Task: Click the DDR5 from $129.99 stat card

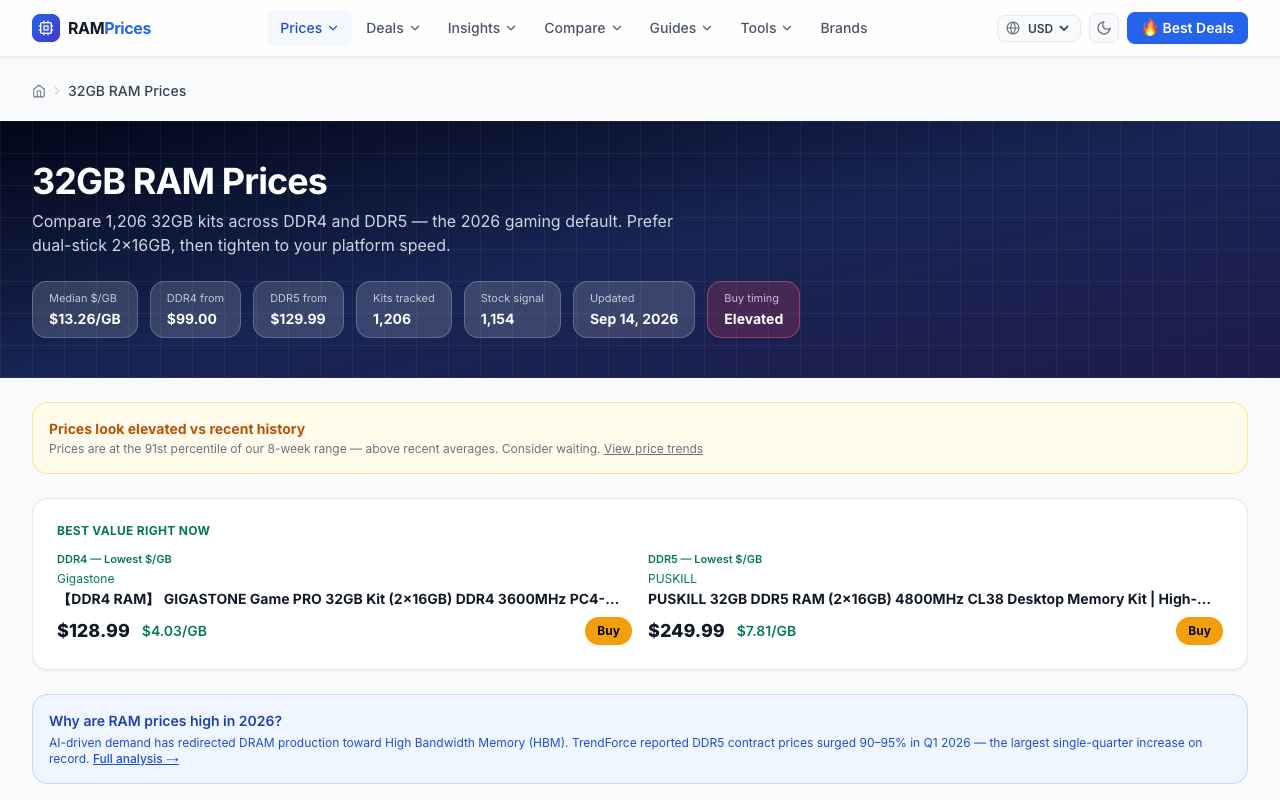Action: 298,309
